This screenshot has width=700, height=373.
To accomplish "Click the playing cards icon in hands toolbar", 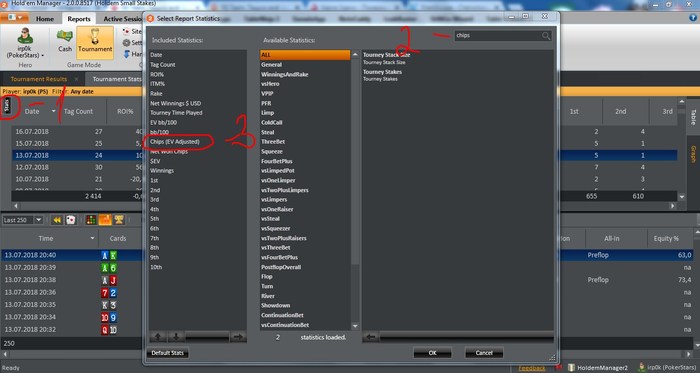I will [x=71, y=220].
